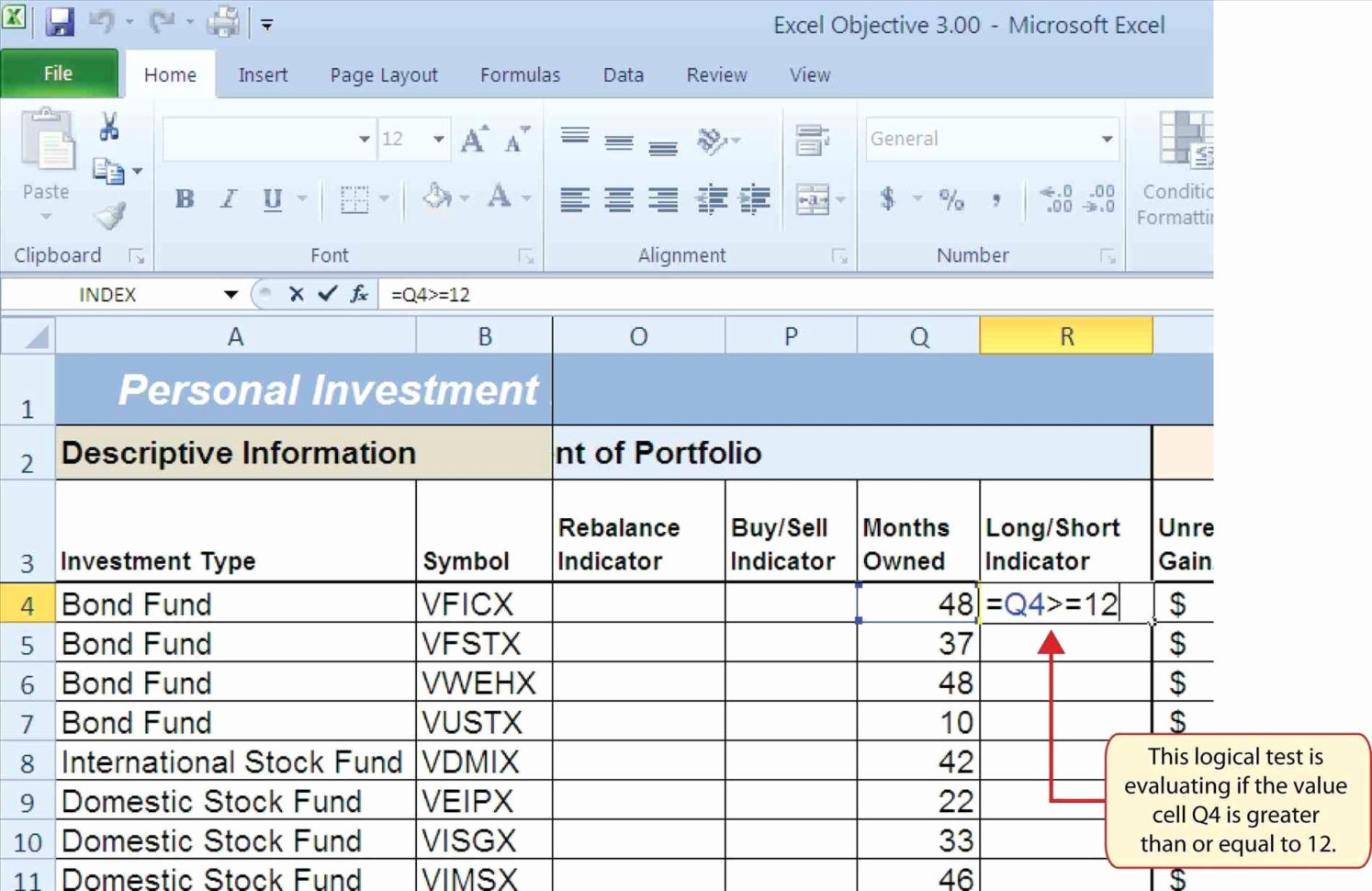Select cell containing the value 37
Viewport: 1372px width, 891px height.
[x=918, y=644]
